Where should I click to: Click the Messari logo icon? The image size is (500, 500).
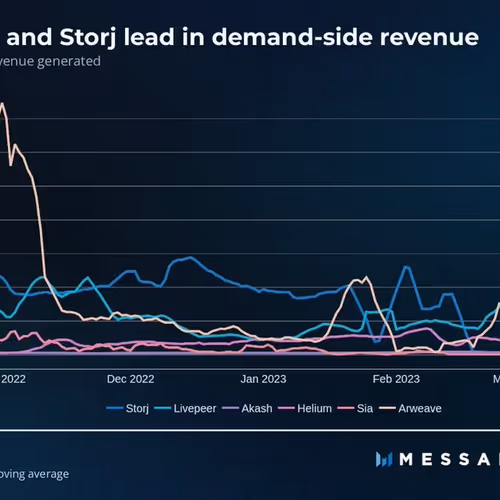pos(384,459)
